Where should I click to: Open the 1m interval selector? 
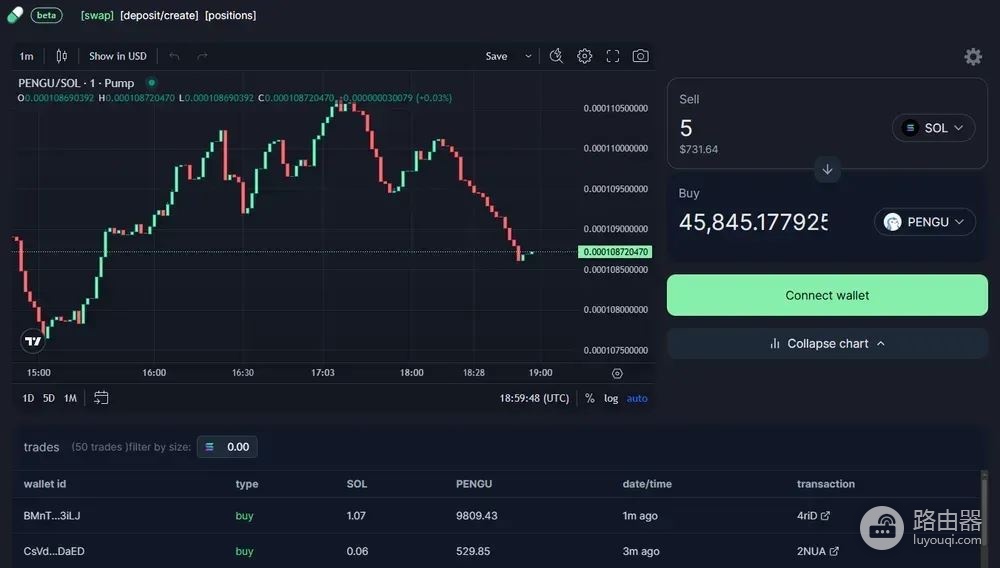coord(26,56)
